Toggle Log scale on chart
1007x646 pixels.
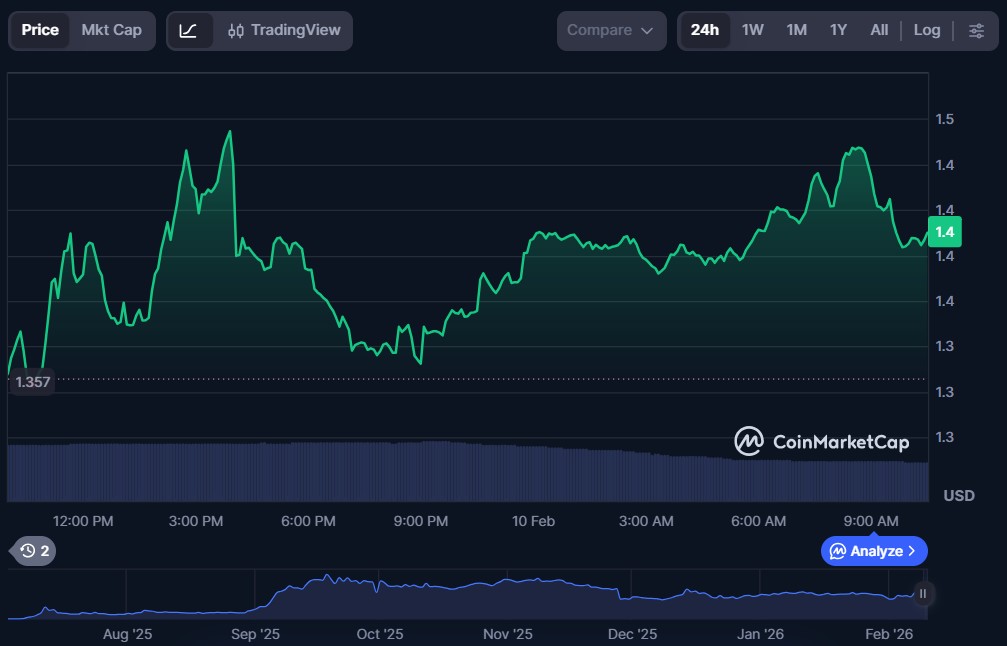click(x=926, y=30)
